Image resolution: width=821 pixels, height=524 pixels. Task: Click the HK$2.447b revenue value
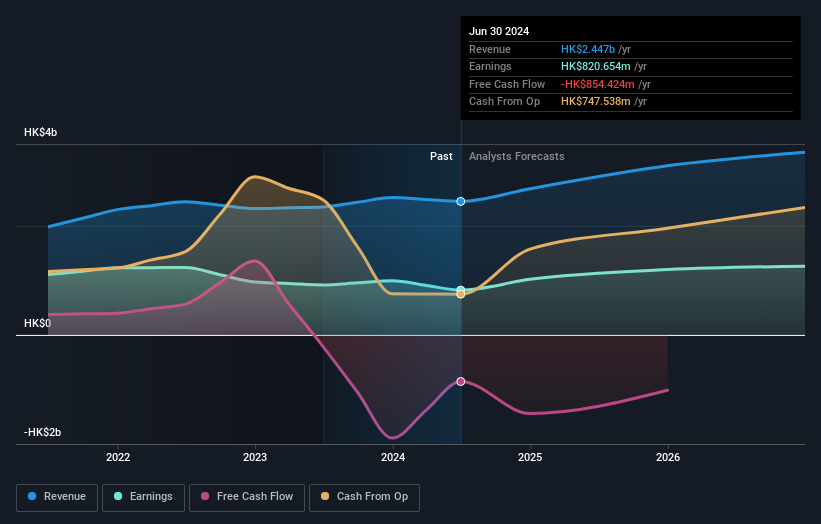[588, 49]
